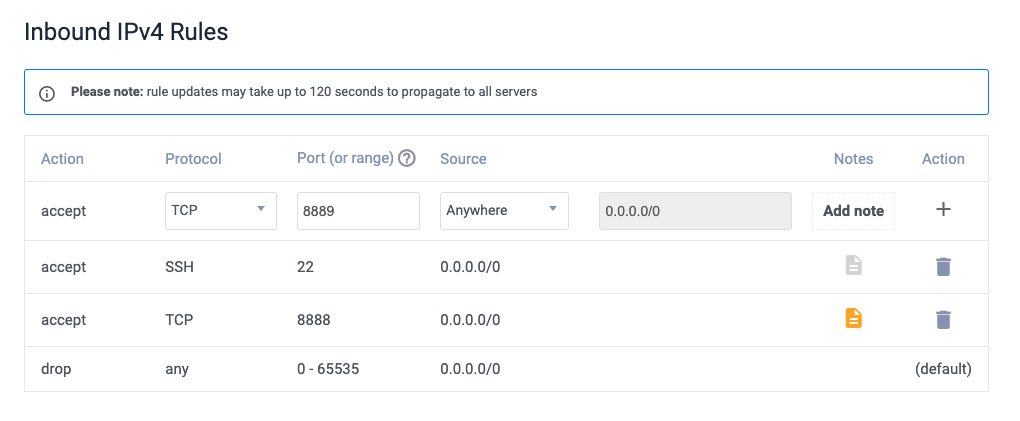Open the orange note icon for port 8888
1020x421 pixels.
pyautogui.click(x=853, y=319)
